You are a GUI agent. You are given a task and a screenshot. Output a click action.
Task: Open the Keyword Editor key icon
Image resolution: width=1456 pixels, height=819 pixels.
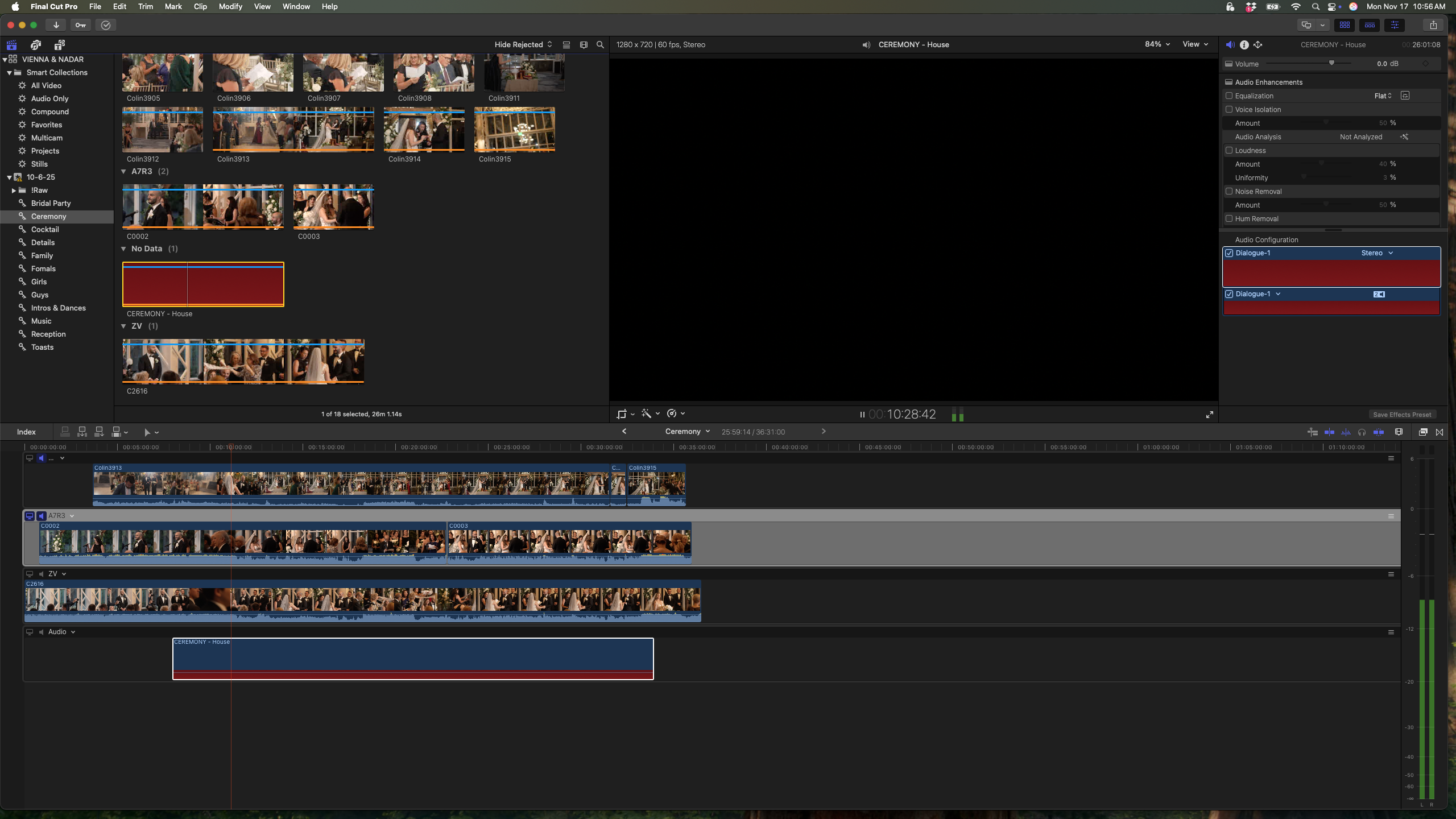(81, 25)
